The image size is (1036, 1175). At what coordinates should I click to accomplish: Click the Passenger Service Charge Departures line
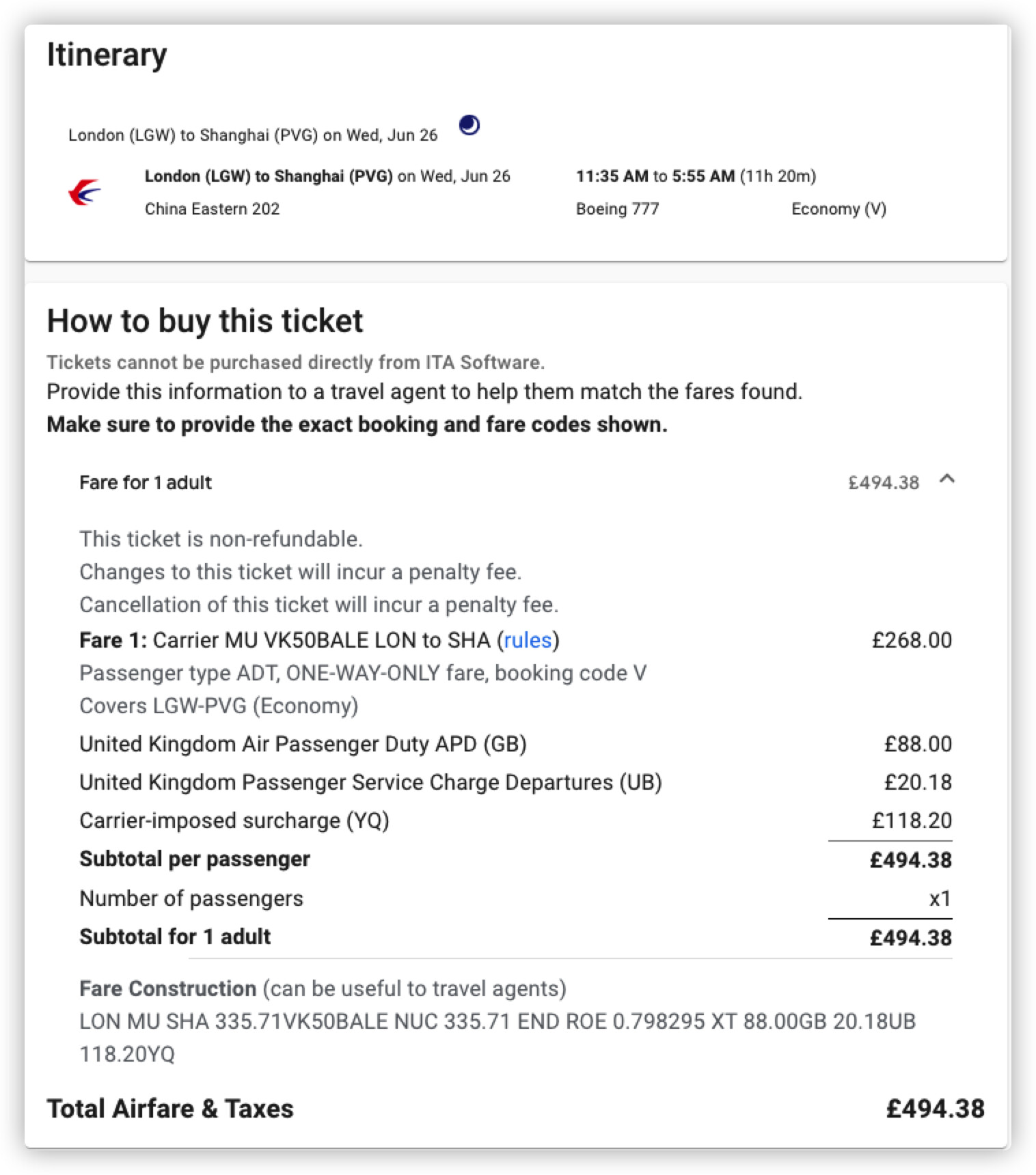pyautogui.click(x=370, y=782)
